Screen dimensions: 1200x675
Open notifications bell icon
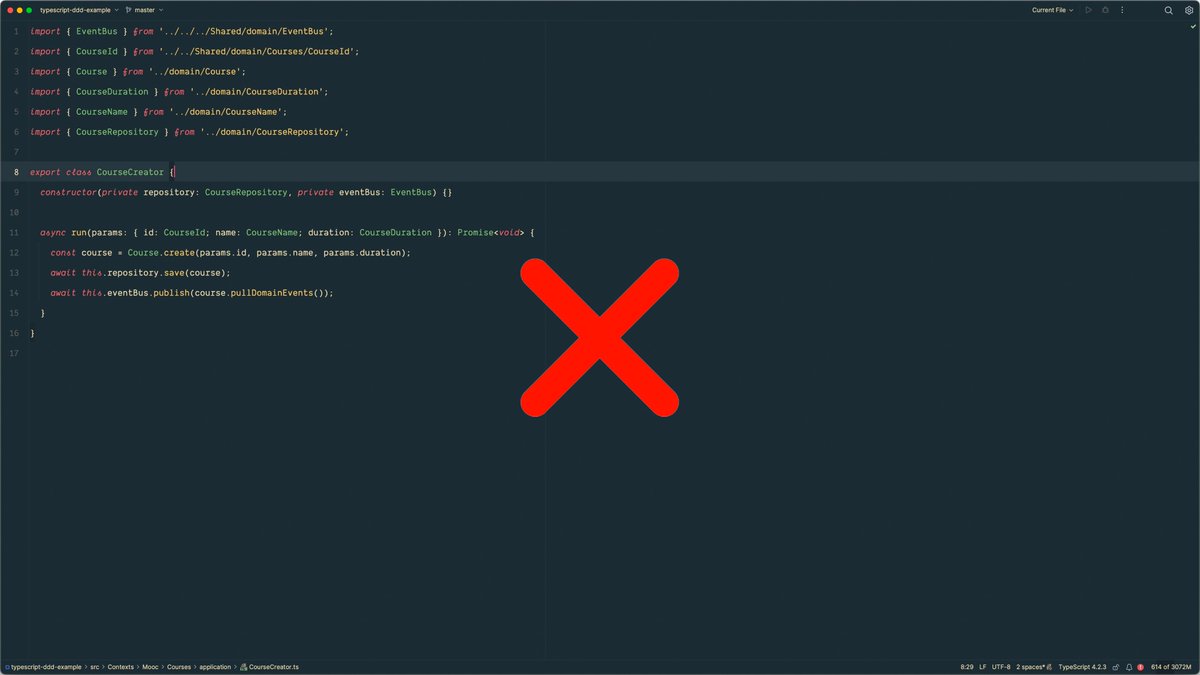1129,666
